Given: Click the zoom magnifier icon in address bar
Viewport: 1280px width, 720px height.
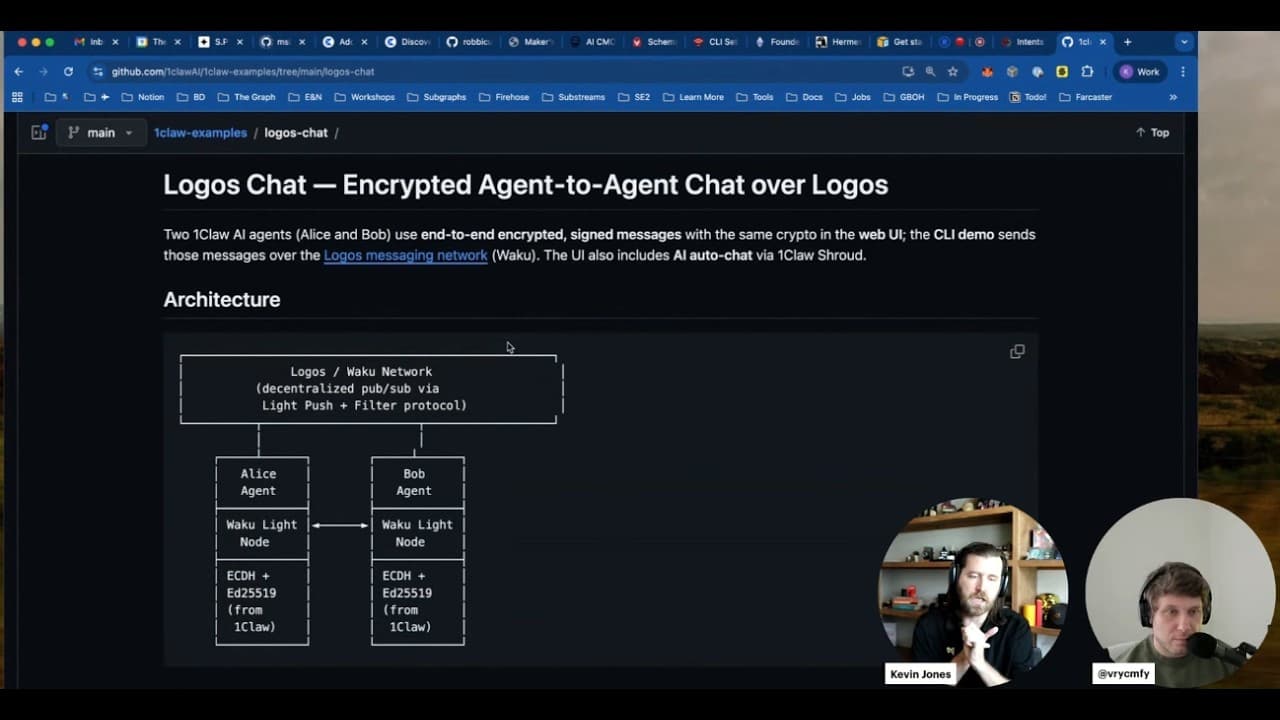Looking at the screenshot, I should pyautogui.click(x=930, y=72).
